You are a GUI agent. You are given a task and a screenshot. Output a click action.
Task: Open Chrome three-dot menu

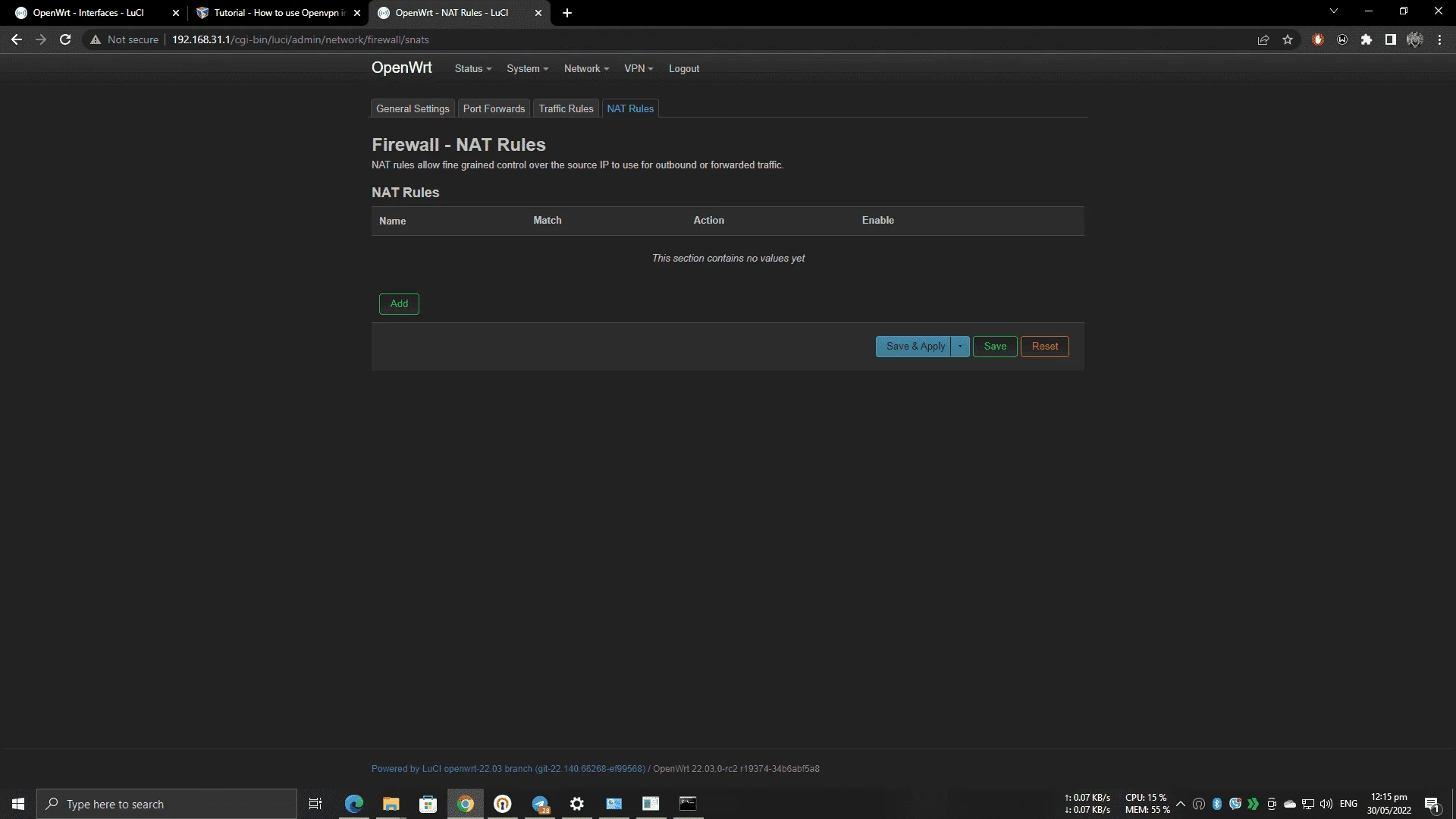click(x=1439, y=39)
